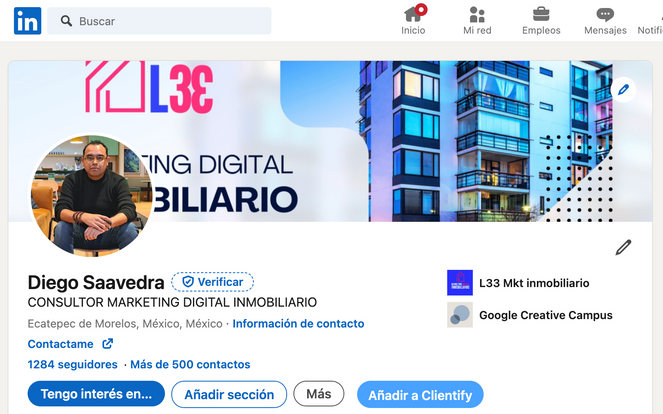The image size is (663, 414).
Task: Click the Añadir a Clientify button
Action: click(420, 395)
